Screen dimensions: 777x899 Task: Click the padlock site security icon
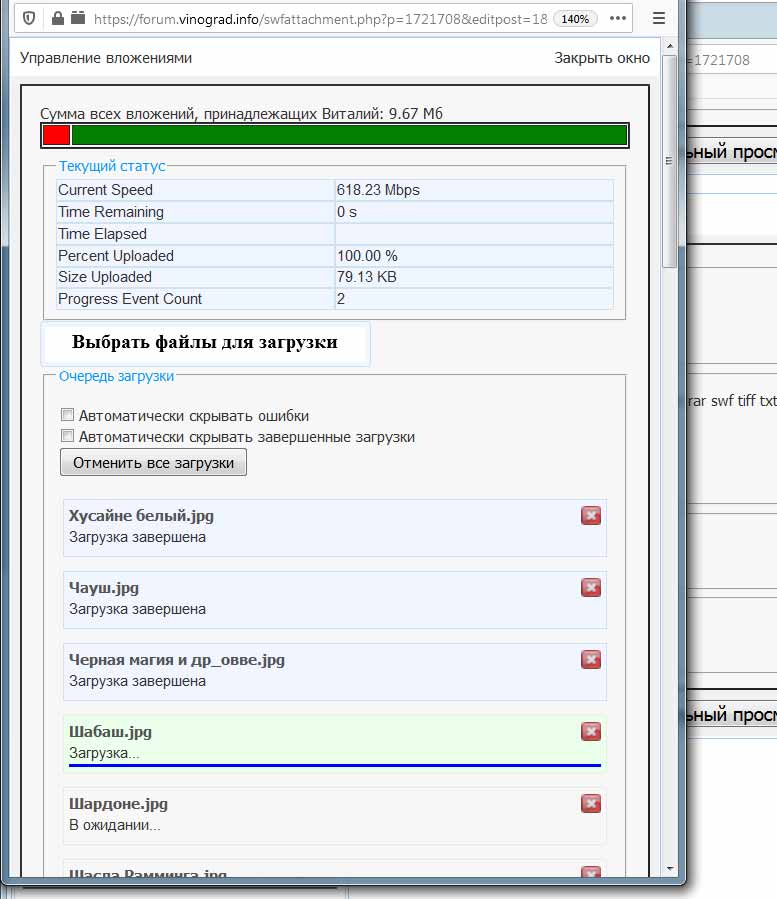57,18
